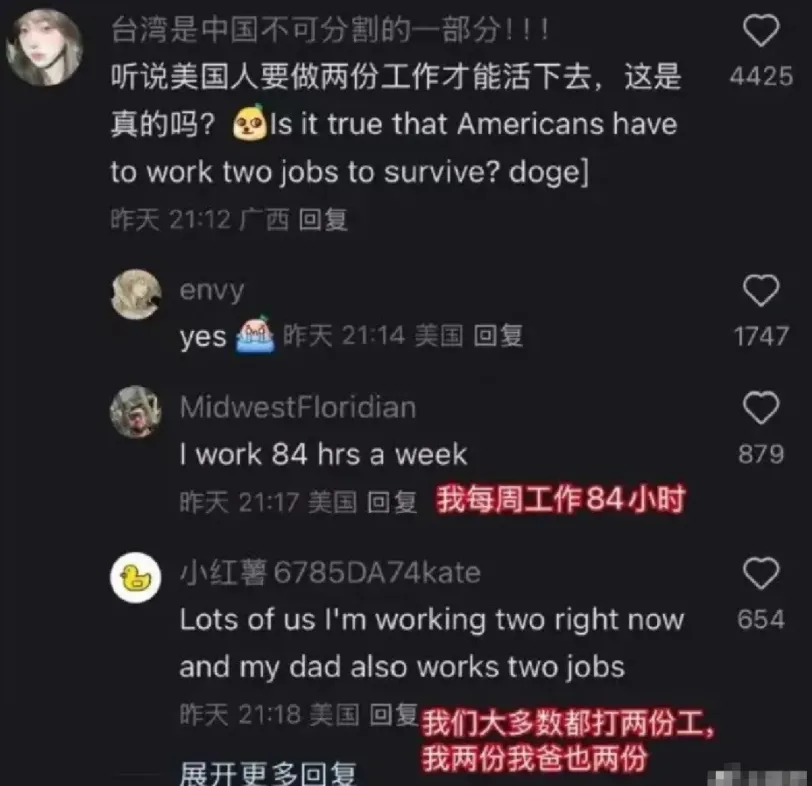Reply (回复) to the 21:17 comment

(x=392, y=502)
